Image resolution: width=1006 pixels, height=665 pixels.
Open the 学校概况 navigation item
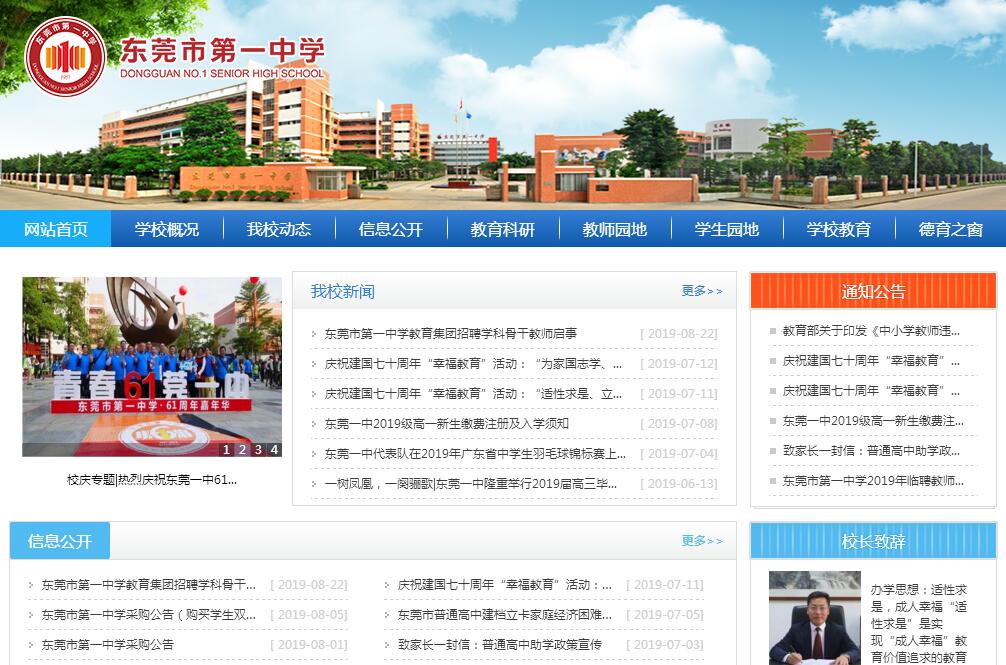167,229
